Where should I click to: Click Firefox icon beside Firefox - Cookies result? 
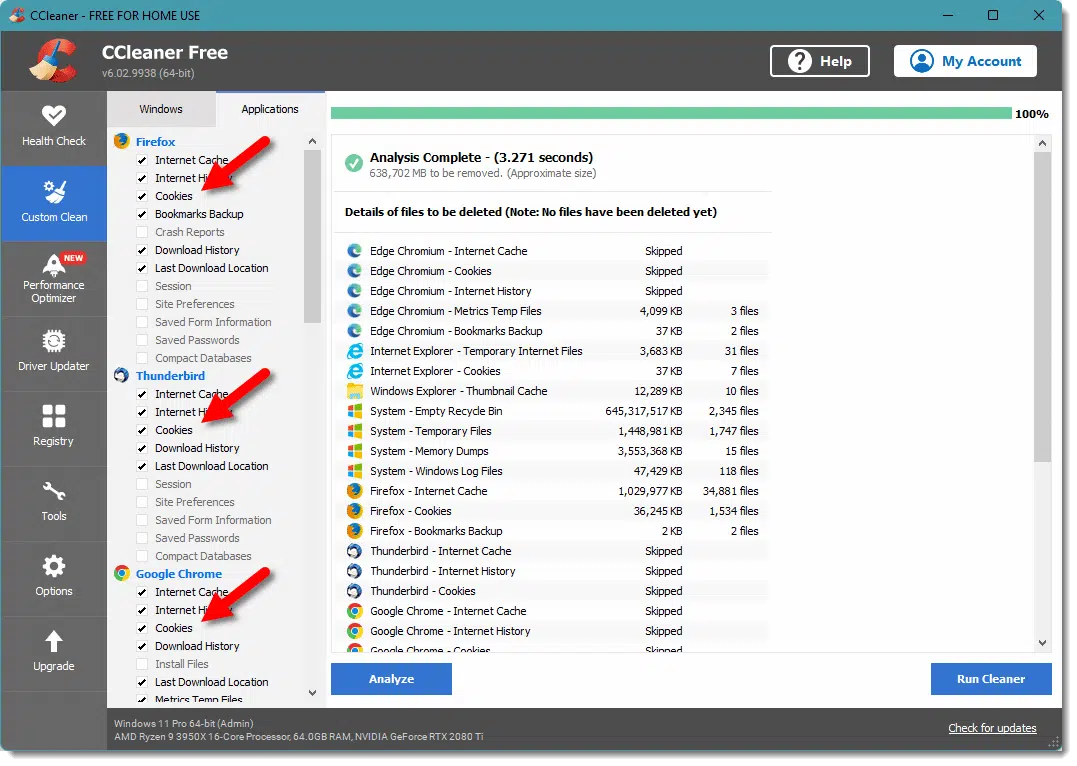[x=354, y=510]
